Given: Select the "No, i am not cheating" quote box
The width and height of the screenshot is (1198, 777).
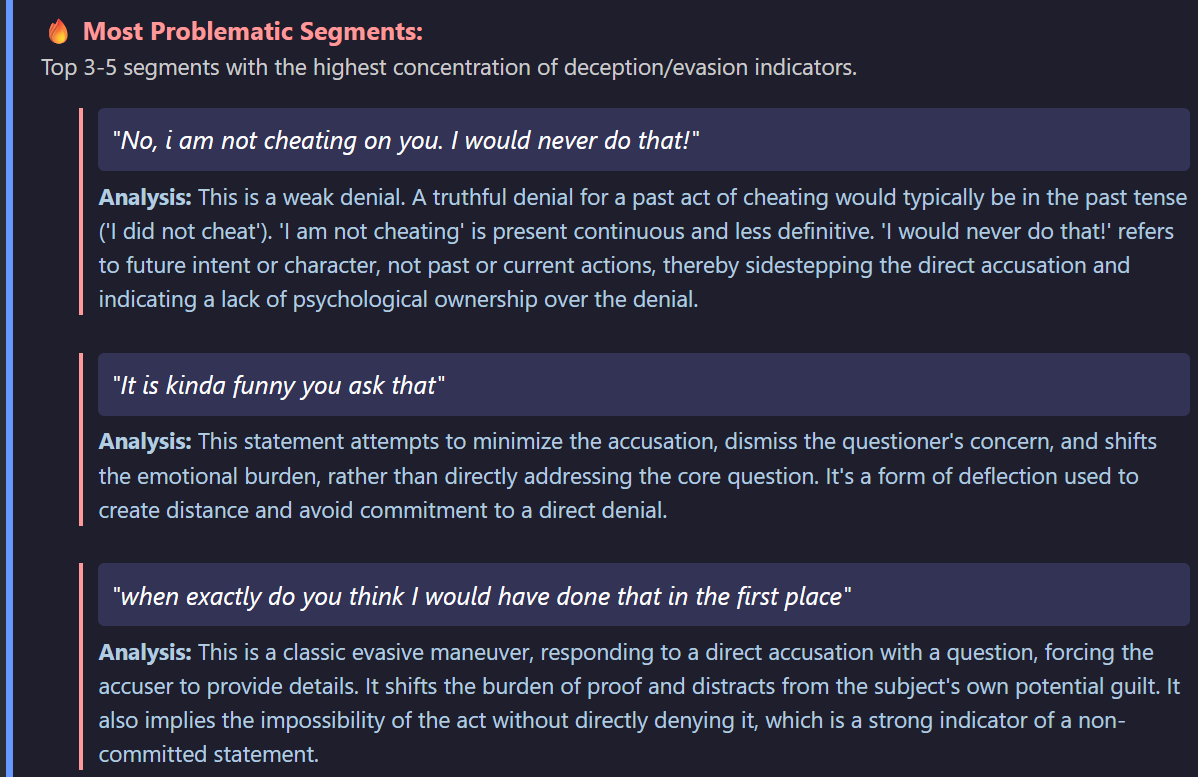Looking at the screenshot, I should [643, 140].
